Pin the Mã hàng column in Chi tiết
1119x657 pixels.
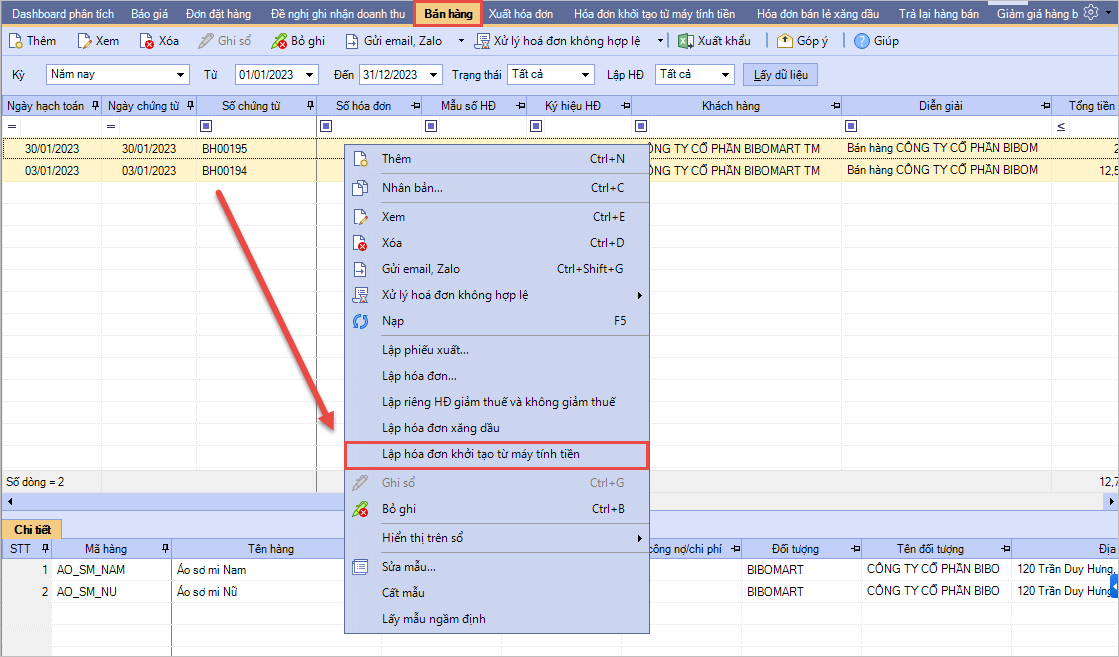[164, 549]
